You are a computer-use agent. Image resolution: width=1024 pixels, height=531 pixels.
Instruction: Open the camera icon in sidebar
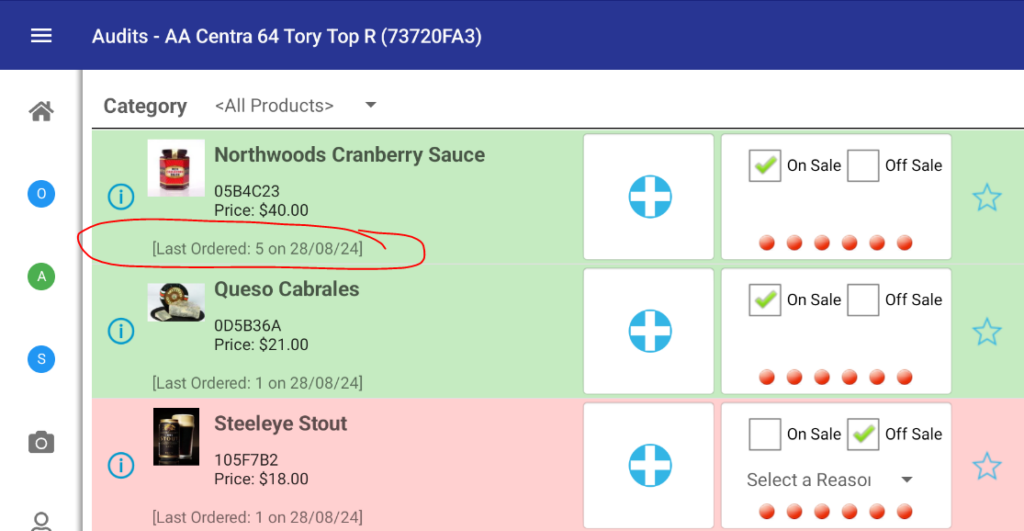pyautogui.click(x=41, y=442)
